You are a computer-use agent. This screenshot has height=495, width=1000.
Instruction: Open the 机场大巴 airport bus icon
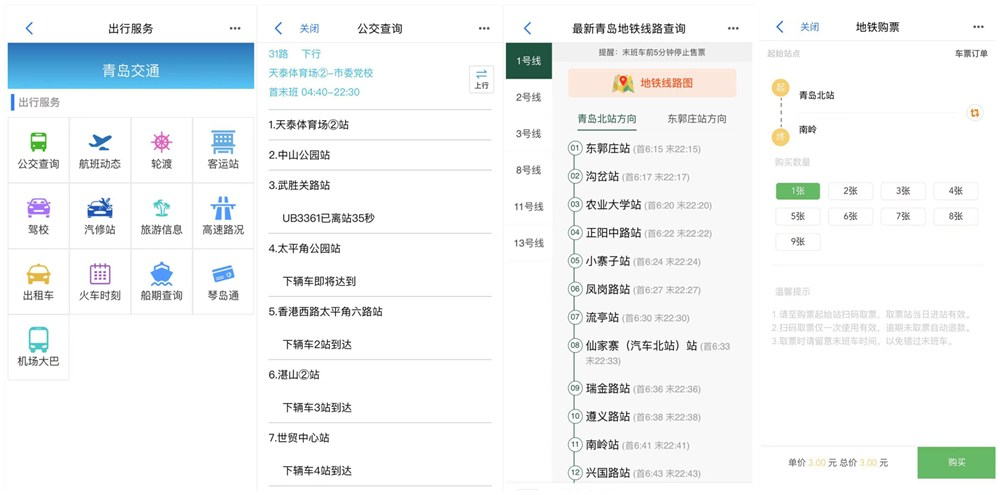pos(38,347)
